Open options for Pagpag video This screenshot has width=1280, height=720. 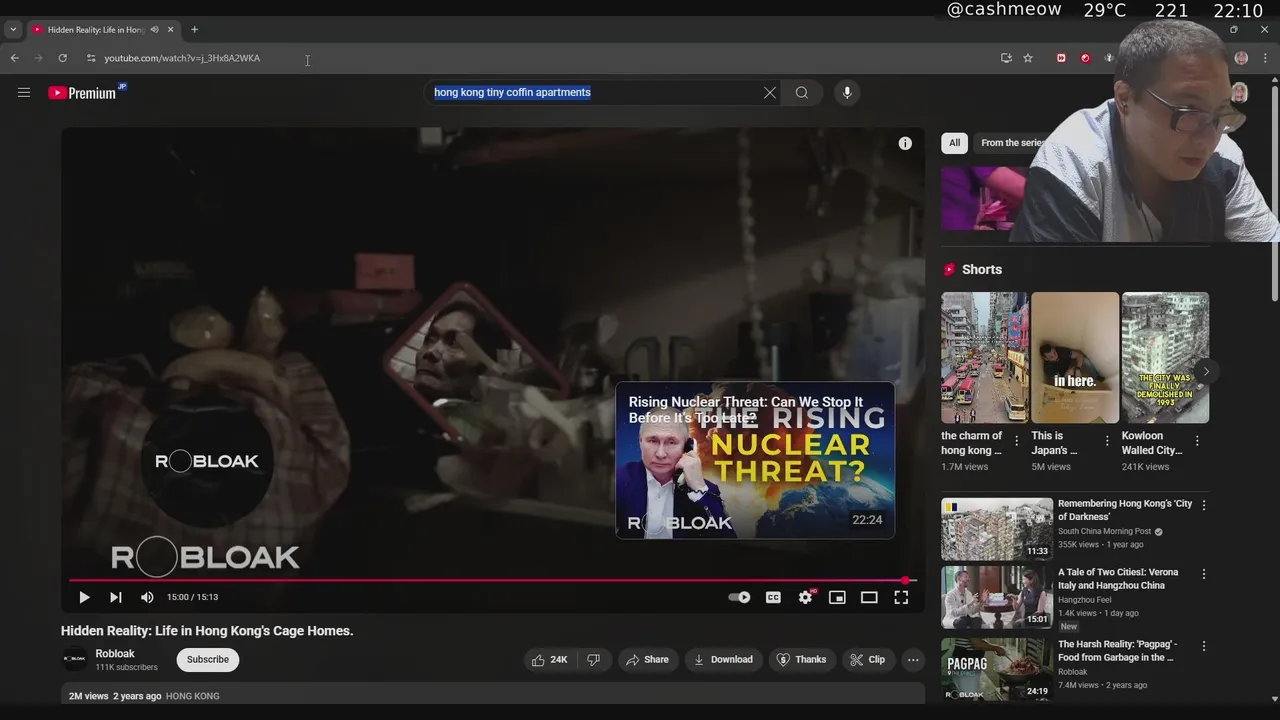pos(1204,646)
